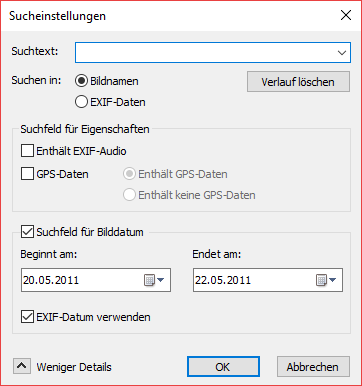Screen dimensions: 362x386
Task: Open the Endet am calendar picker icon
Action: click(x=326, y=280)
